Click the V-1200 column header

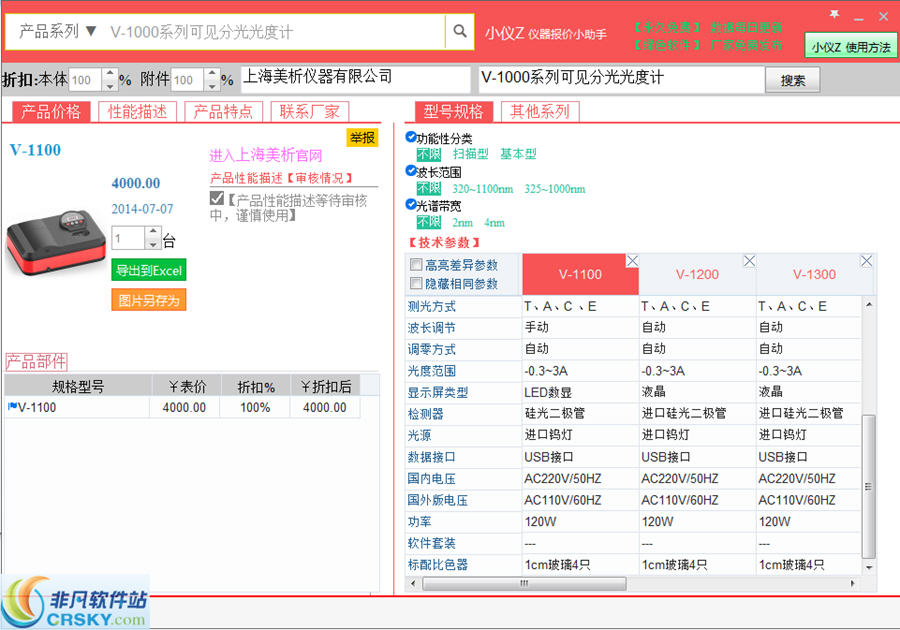tap(697, 274)
